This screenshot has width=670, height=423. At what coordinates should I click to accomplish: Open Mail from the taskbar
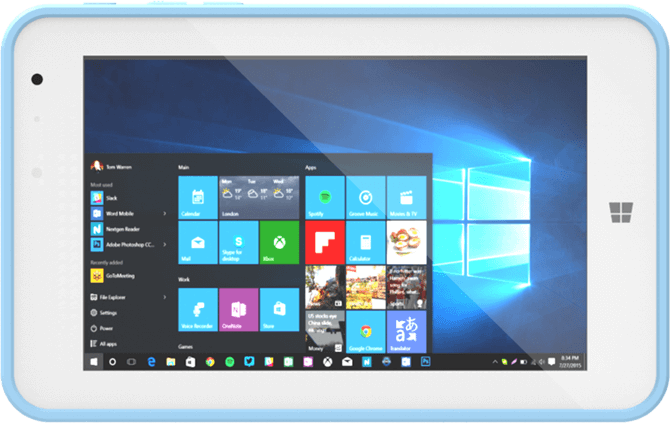pos(347,362)
